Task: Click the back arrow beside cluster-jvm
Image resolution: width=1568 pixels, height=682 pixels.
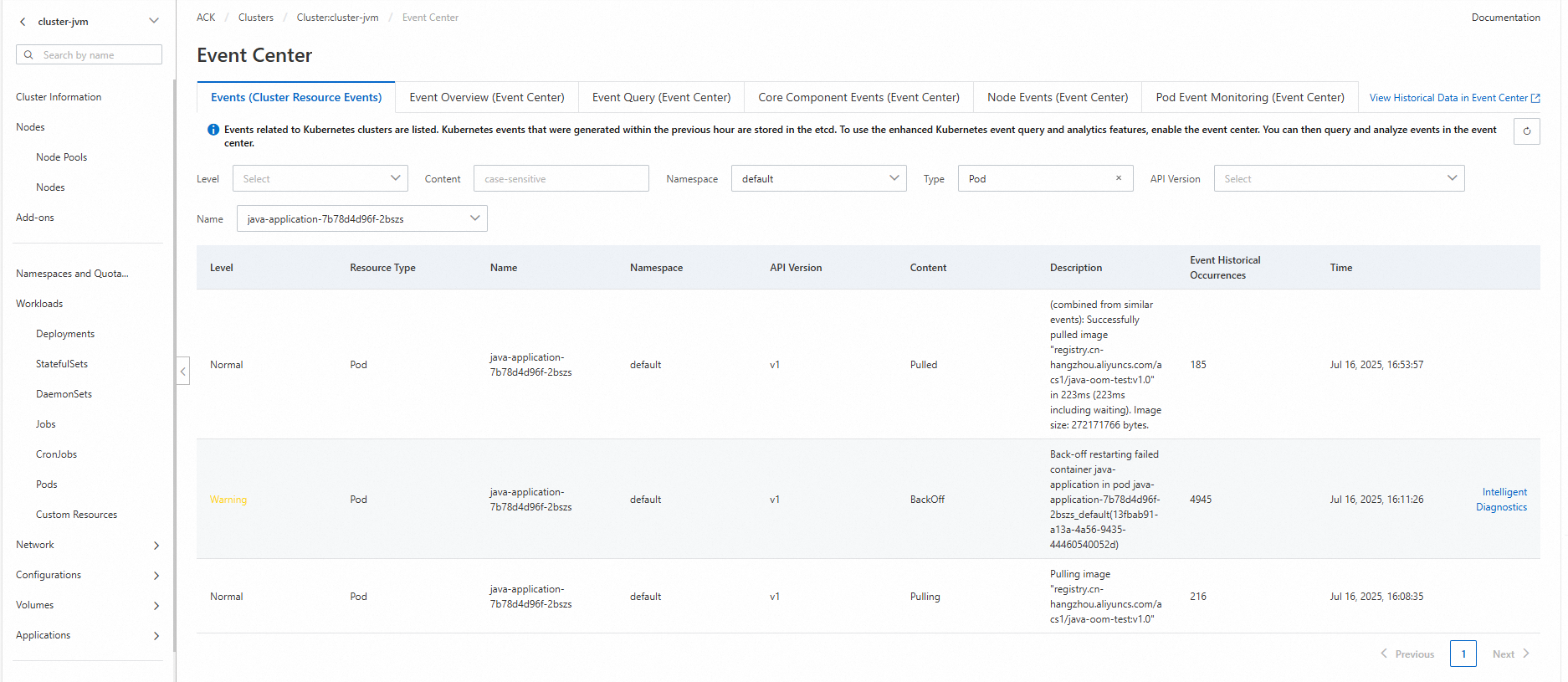Action: point(23,22)
